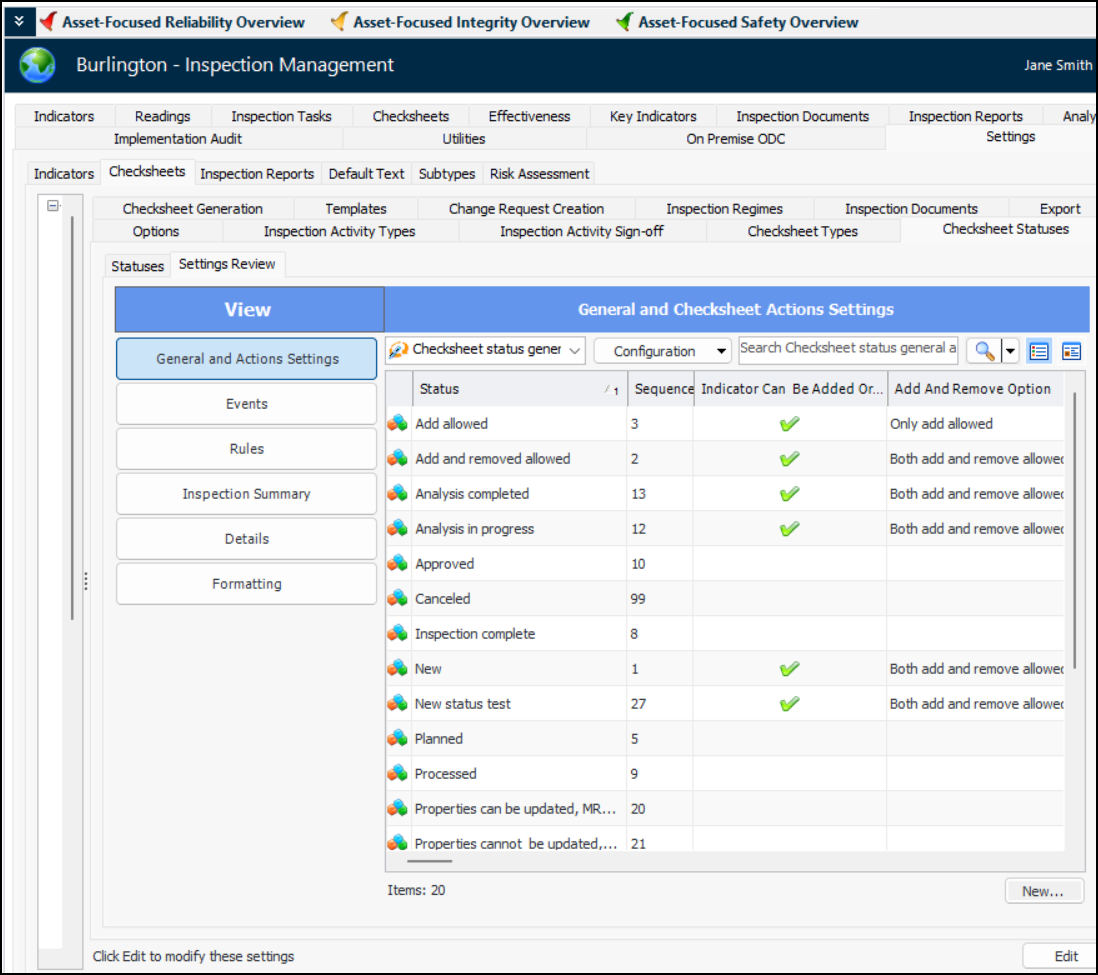Click the globe icon beside Burlington title
This screenshot has width=1098, height=975.
[x=38, y=66]
